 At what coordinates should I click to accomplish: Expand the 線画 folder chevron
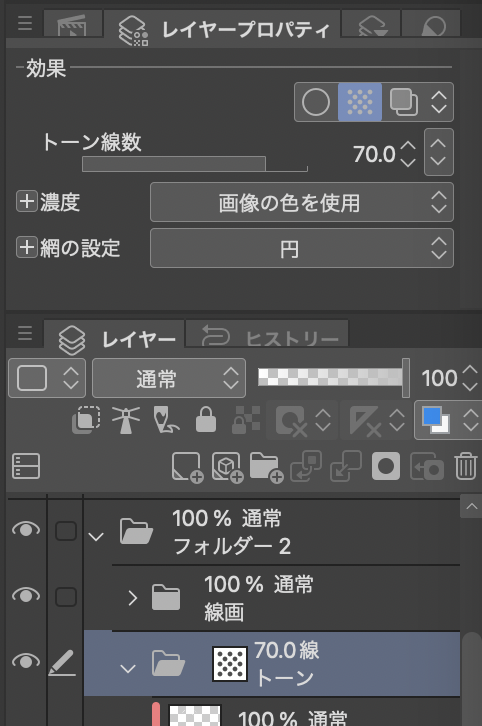132,598
